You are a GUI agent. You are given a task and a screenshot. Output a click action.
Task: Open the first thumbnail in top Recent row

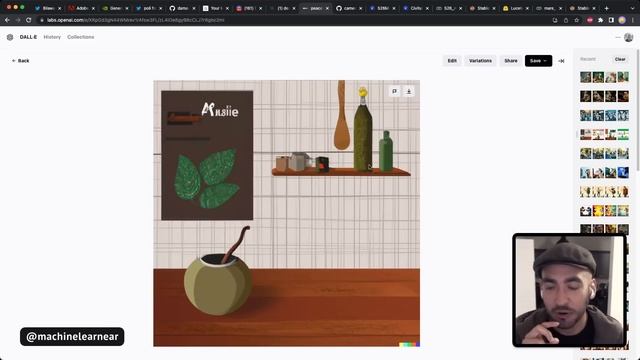point(586,77)
